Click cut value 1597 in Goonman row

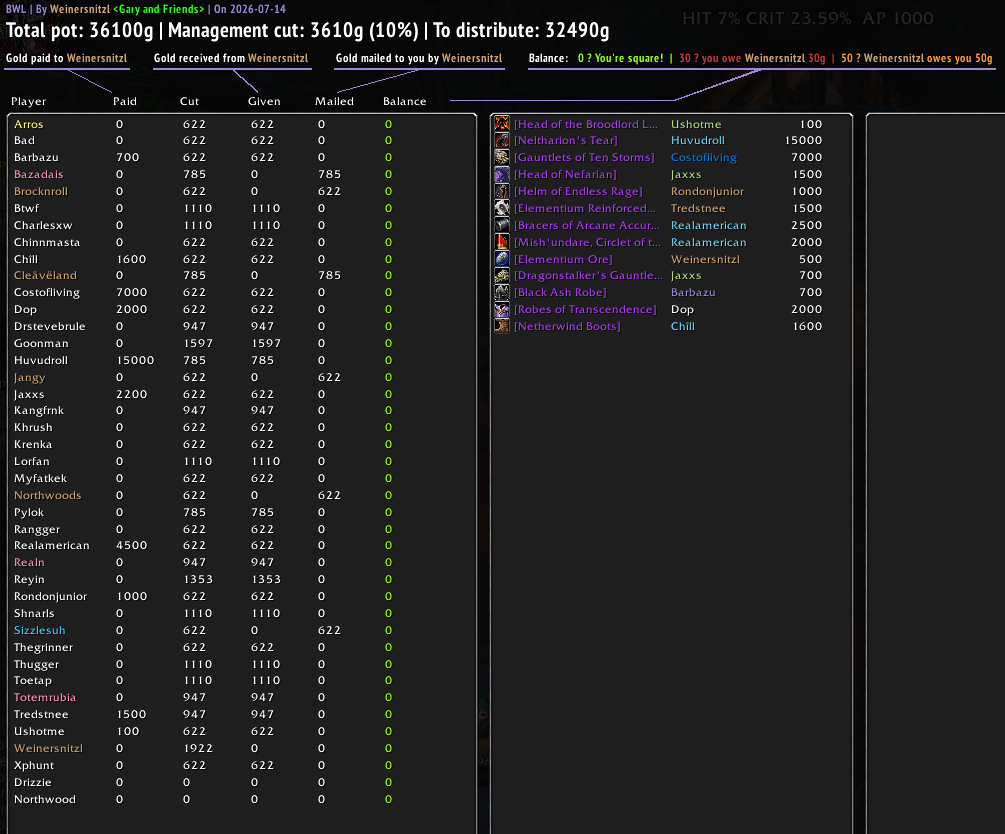(197, 343)
